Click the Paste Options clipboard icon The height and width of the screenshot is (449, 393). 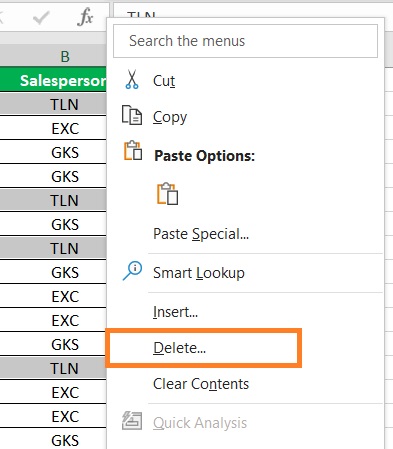(133, 150)
